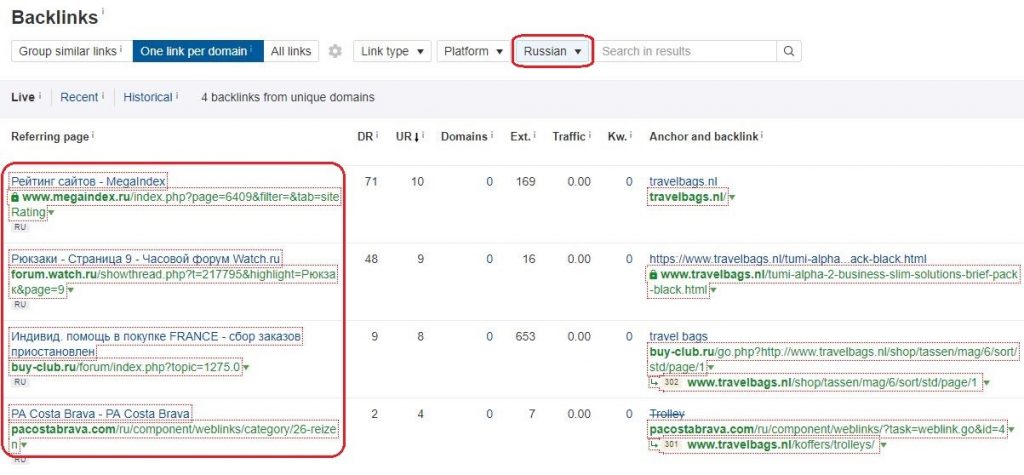Click the settings gear icon beside All links

tap(335, 51)
